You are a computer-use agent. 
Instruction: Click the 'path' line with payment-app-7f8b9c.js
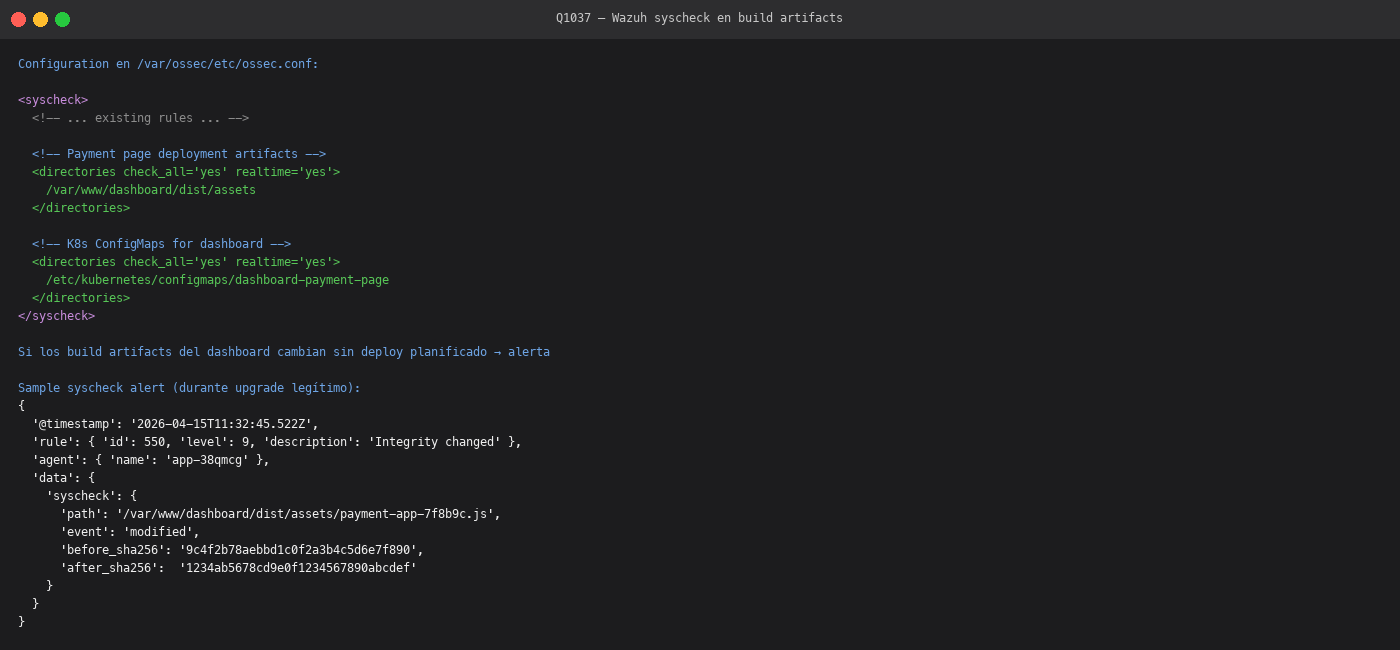pyautogui.click(x=280, y=514)
